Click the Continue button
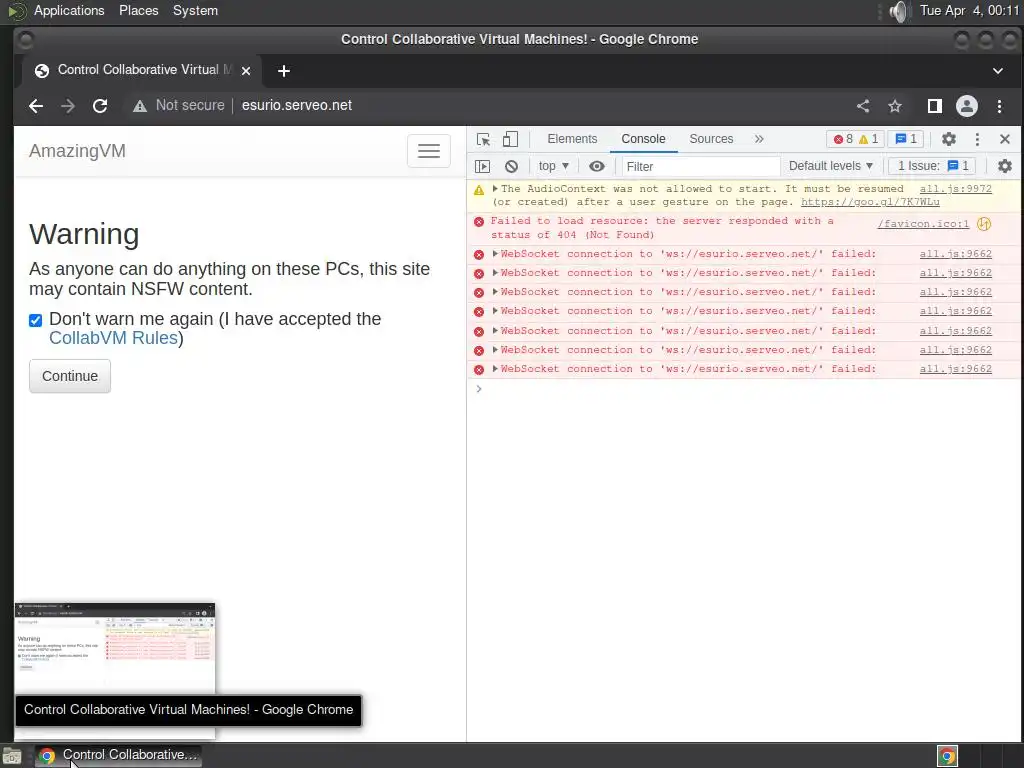This screenshot has height=768, width=1024. click(x=70, y=376)
